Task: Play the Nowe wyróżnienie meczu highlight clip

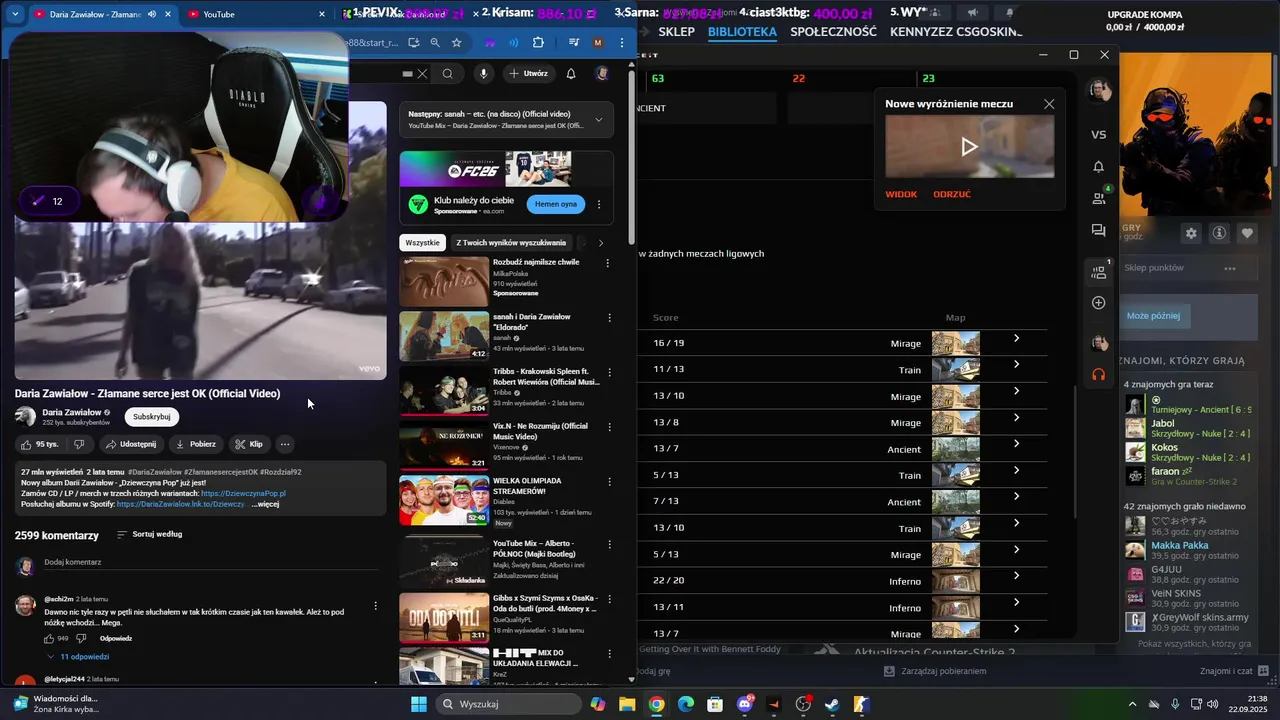Action: click(969, 147)
